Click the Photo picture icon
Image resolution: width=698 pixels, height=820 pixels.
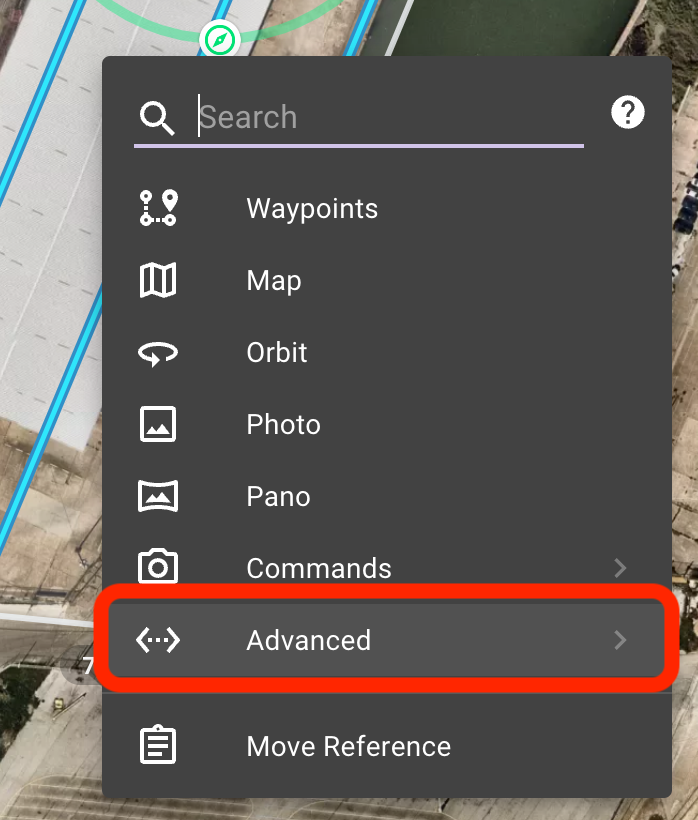click(x=158, y=424)
